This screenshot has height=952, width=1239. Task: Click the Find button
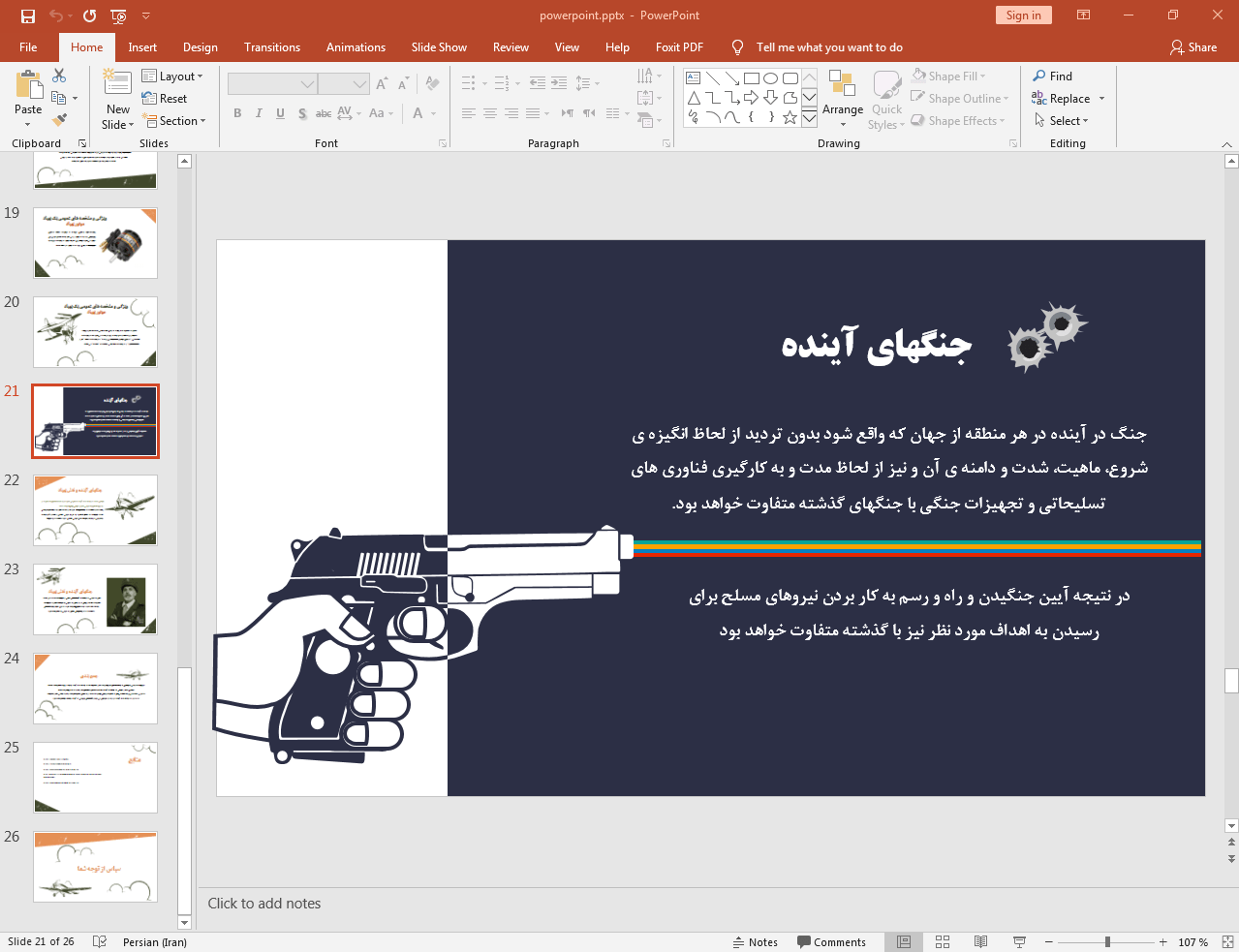point(1053,76)
